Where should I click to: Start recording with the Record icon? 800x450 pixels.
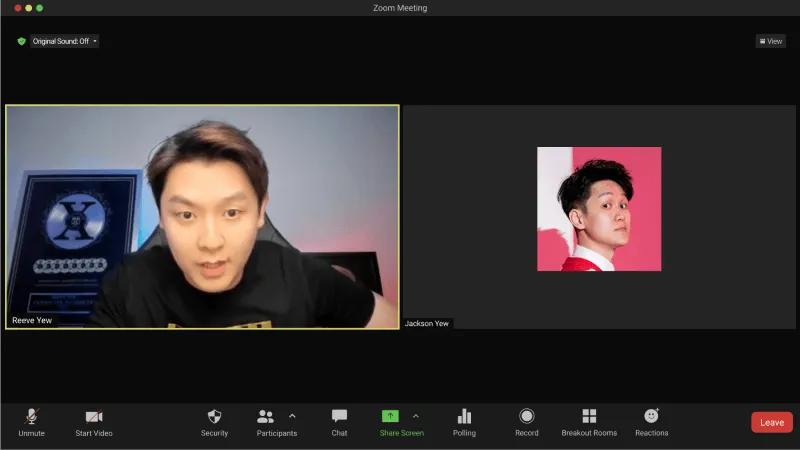[x=527, y=416]
